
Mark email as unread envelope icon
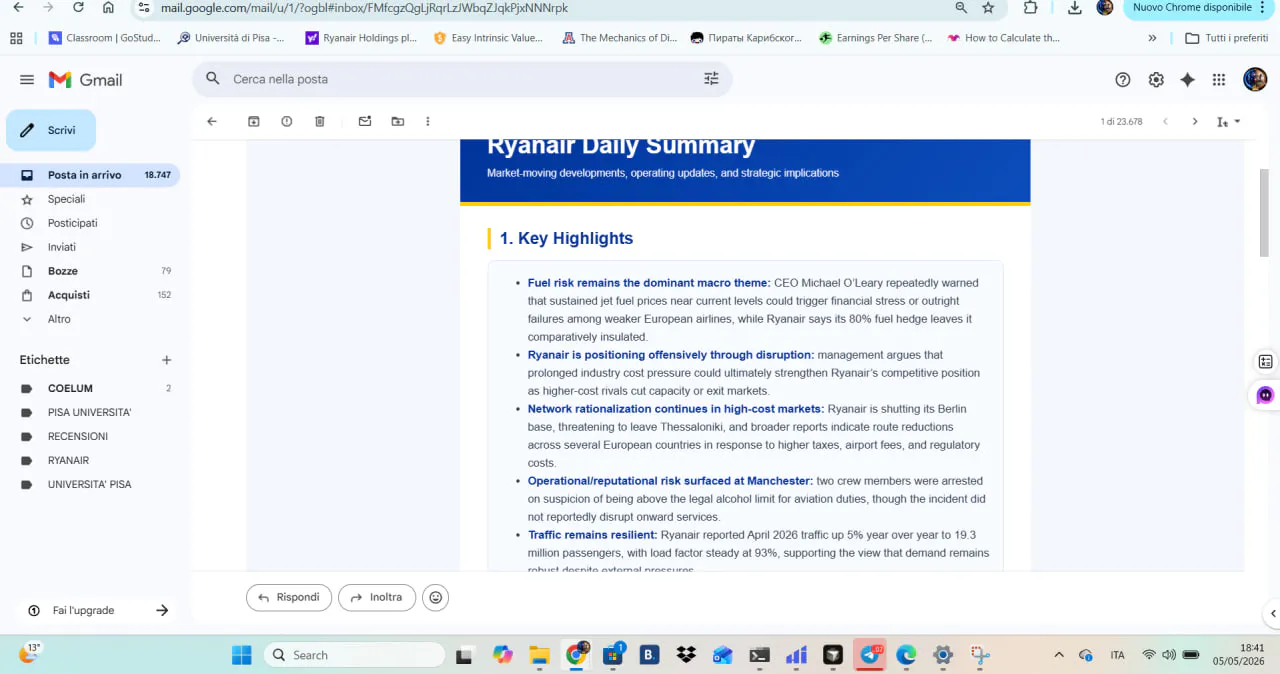(x=365, y=121)
